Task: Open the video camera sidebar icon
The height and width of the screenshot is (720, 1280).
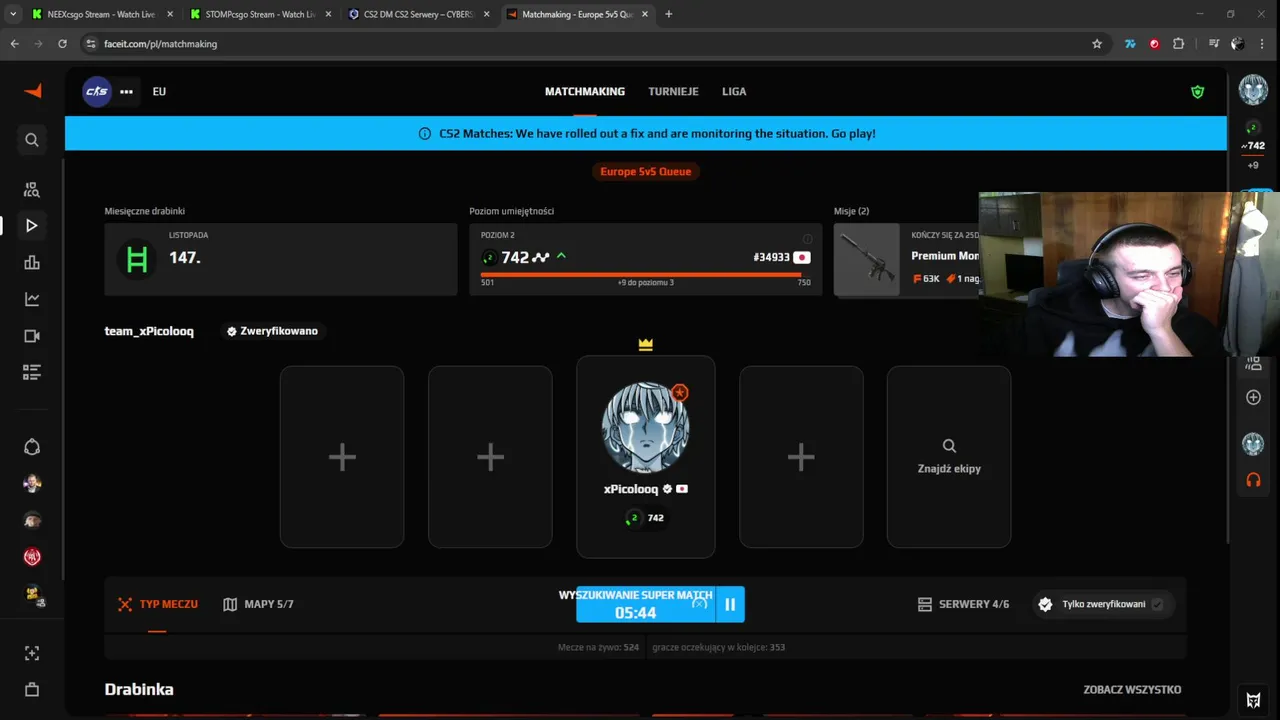Action: click(x=32, y=336)
